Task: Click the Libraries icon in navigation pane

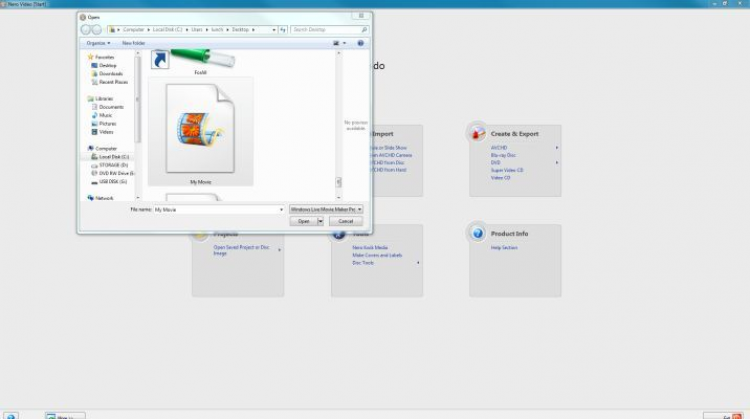Action: point(90,99)
